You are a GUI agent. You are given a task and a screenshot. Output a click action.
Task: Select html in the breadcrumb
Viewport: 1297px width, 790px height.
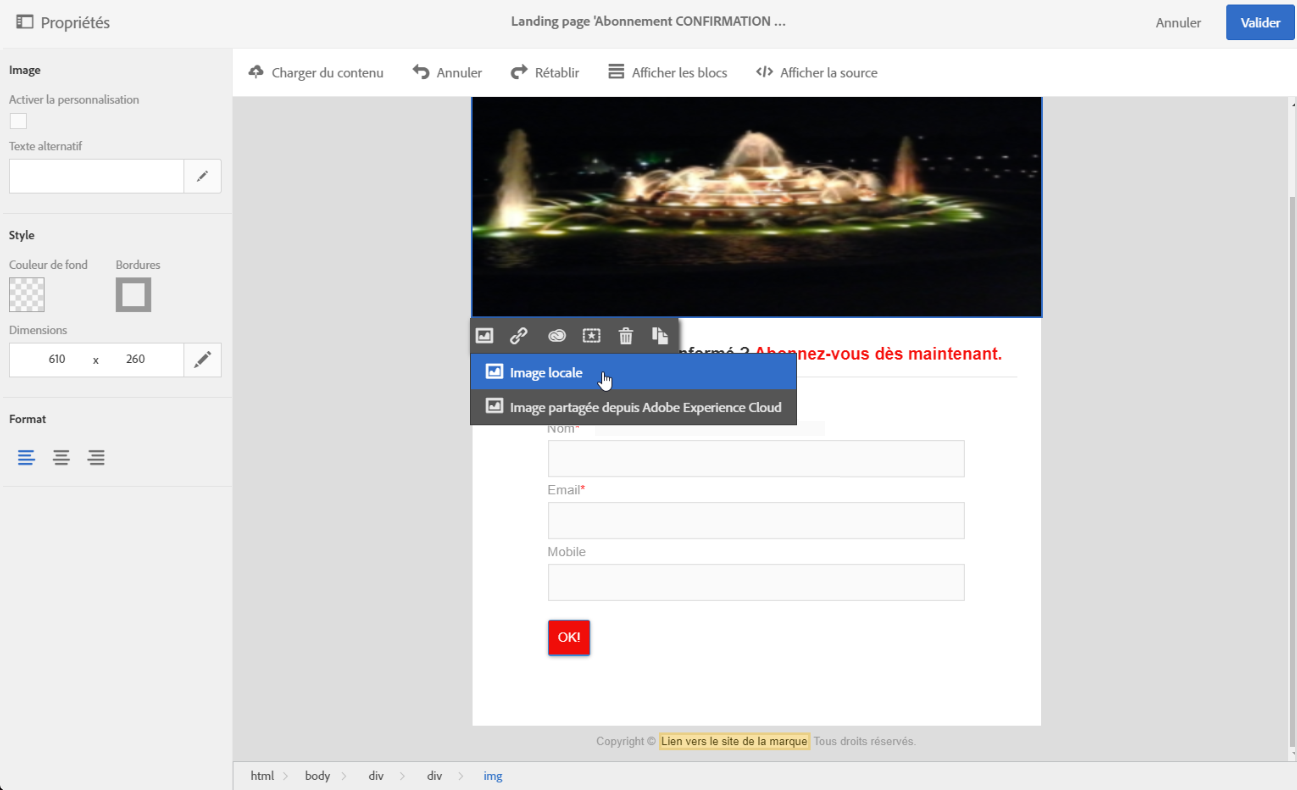point(262,776)
